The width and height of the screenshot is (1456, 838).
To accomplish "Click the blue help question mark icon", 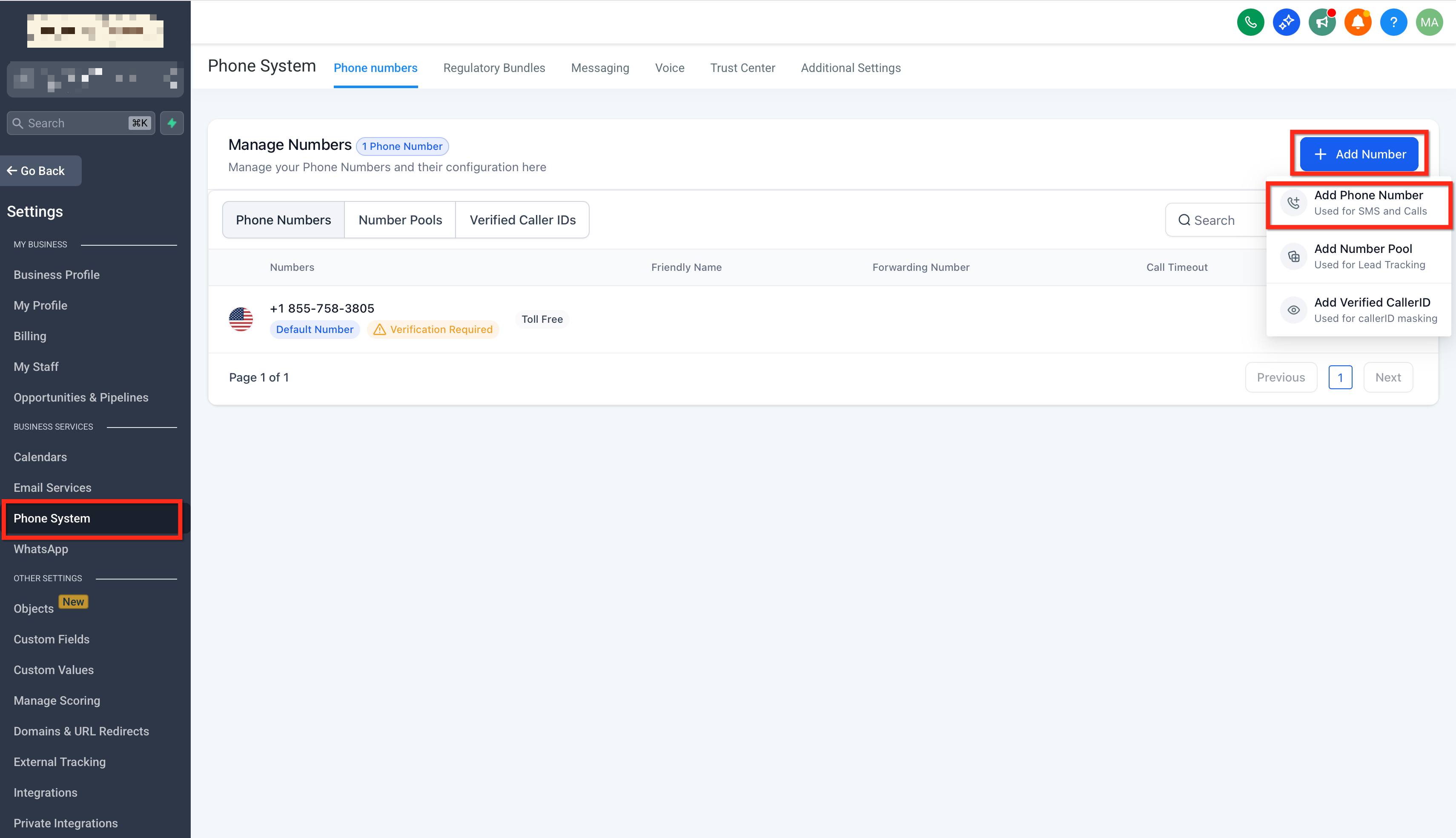I will 1393,23.
